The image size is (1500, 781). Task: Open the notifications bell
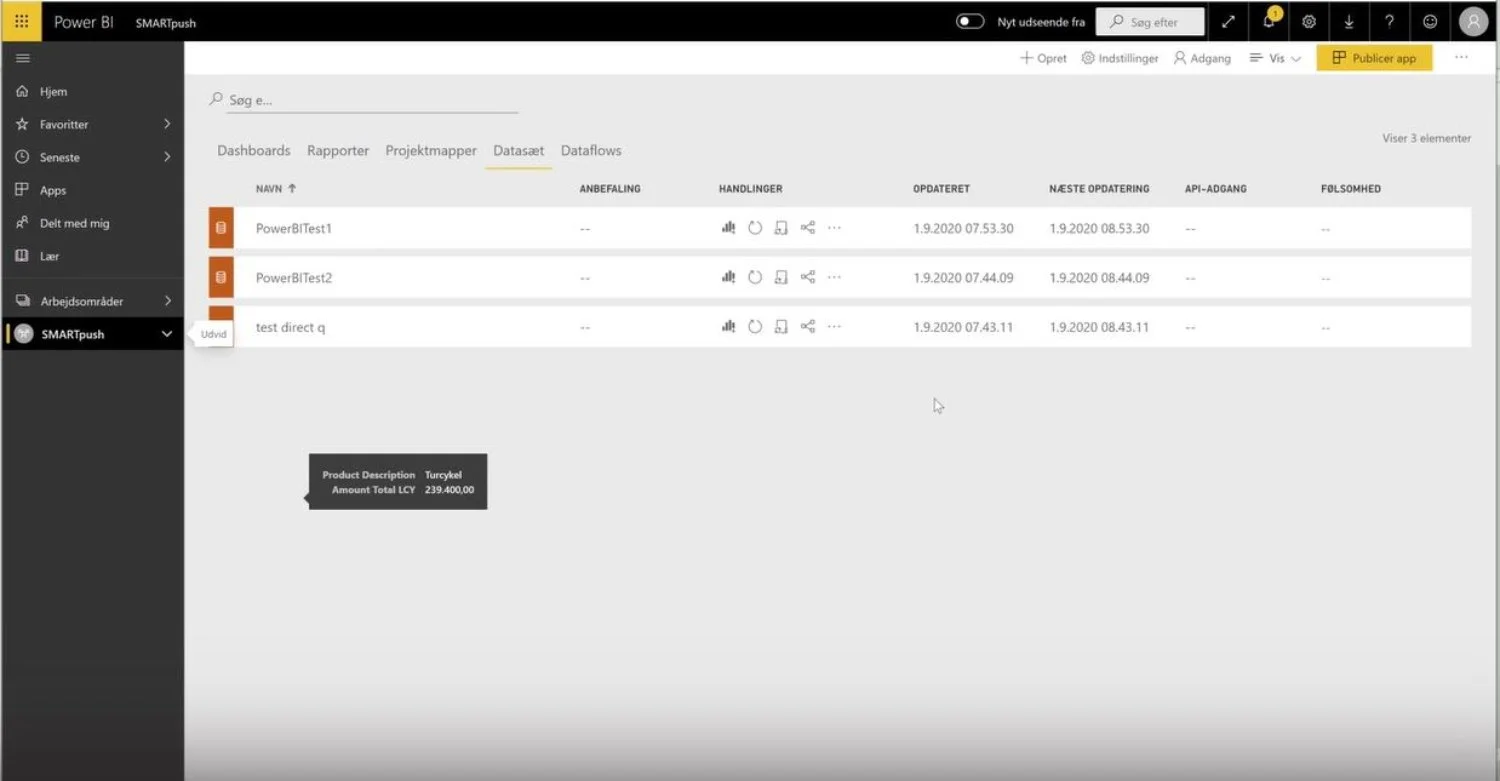pos(1269,21)
